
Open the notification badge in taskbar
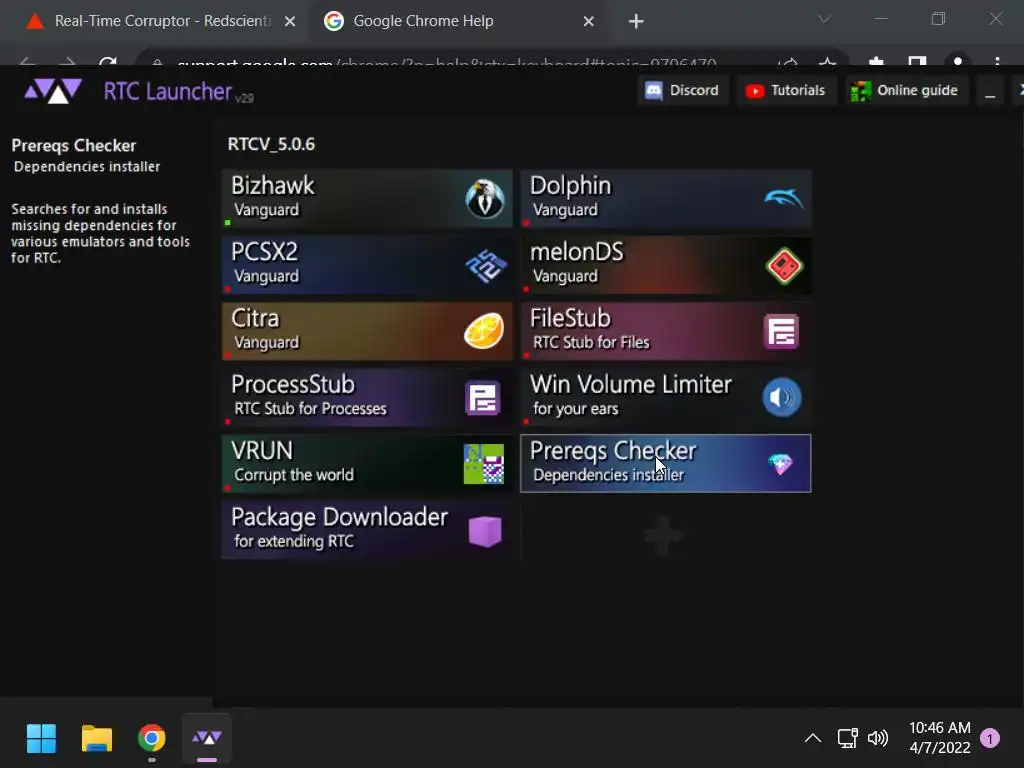tap(990, 738)
